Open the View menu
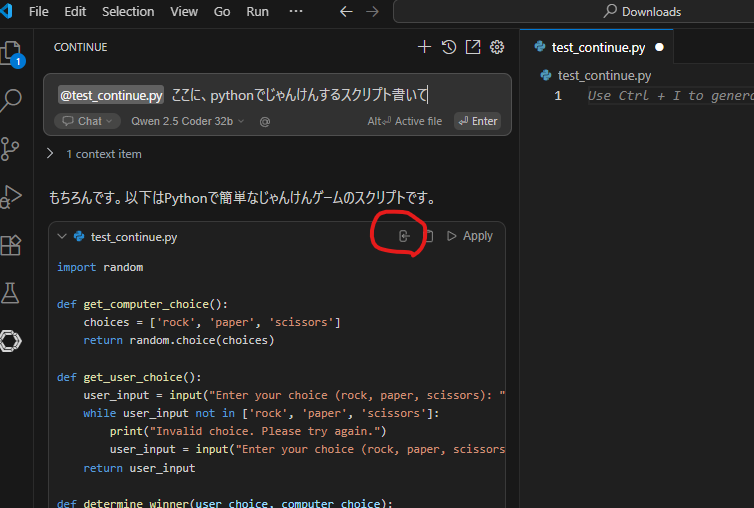 [184, 12]
